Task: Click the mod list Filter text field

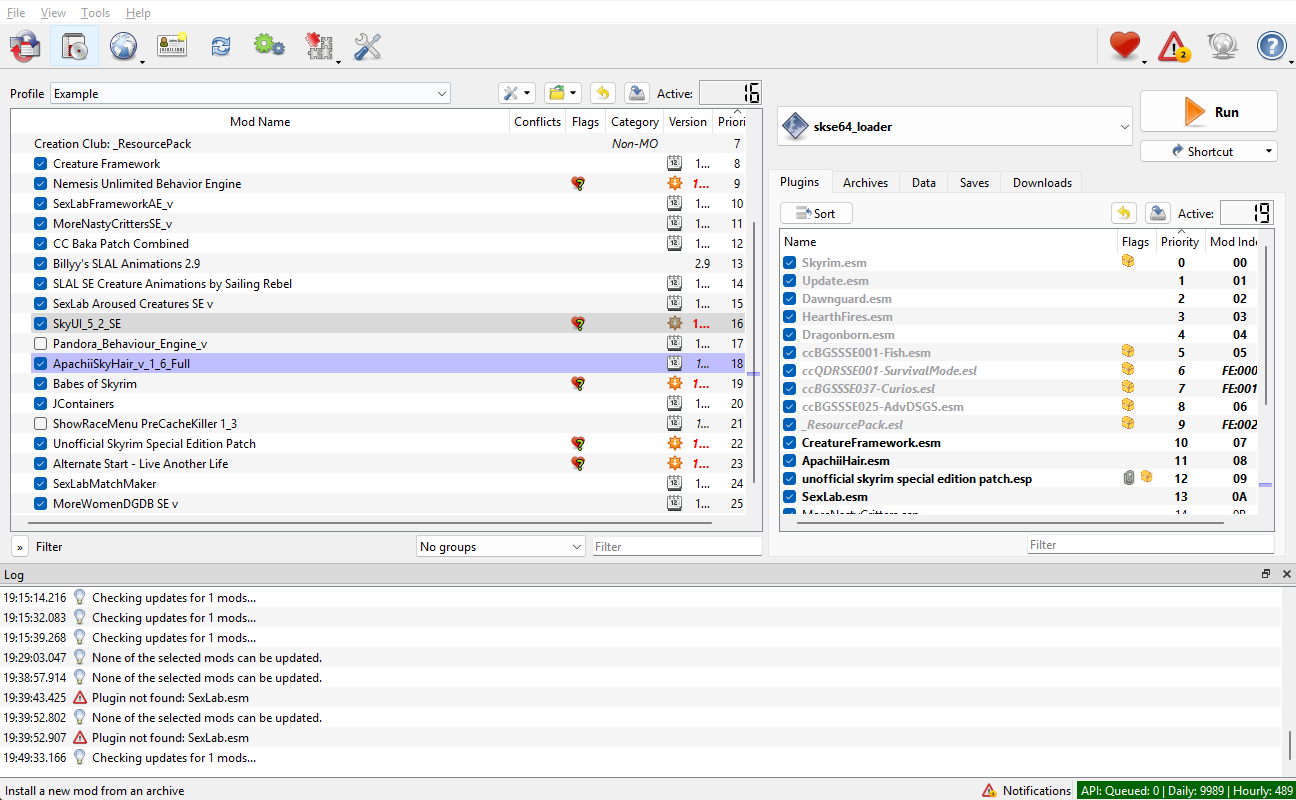Action: pos(676,547)
